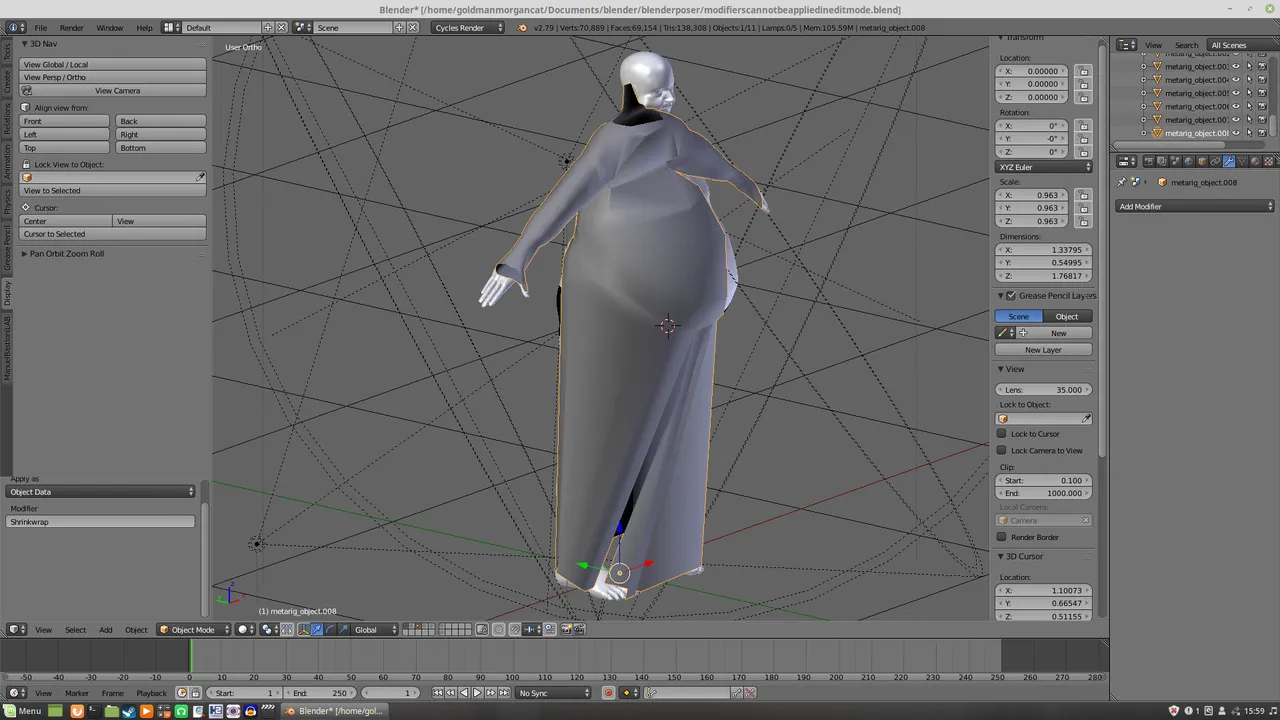Add a new scene with the plus icon
The image size is (1280, 720).
pos(399,27)
